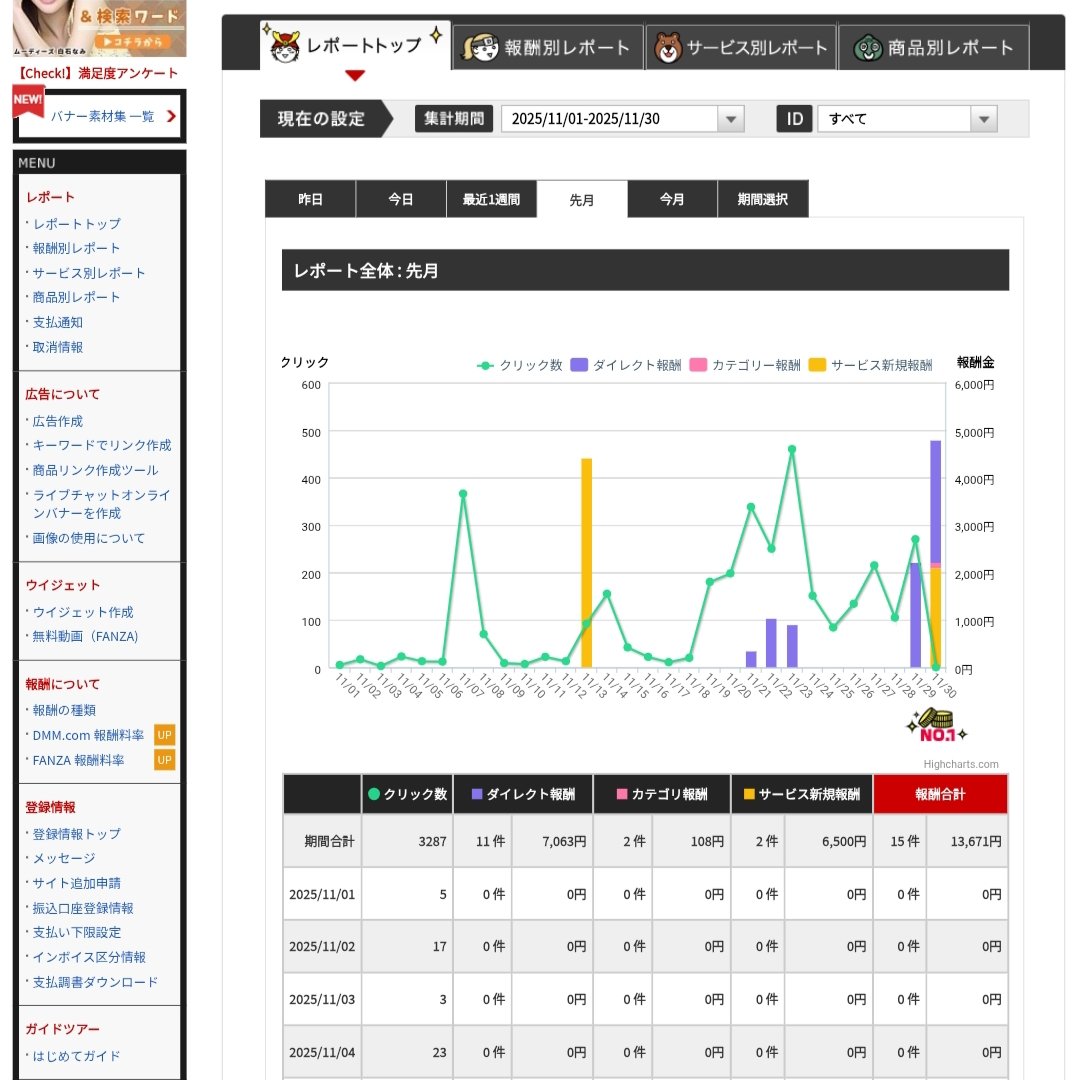The width and height of the screenshot is (1080, 1080).
Task: Select the 先月 period tab
Action: pyautogui.click(x=581, y=200)
